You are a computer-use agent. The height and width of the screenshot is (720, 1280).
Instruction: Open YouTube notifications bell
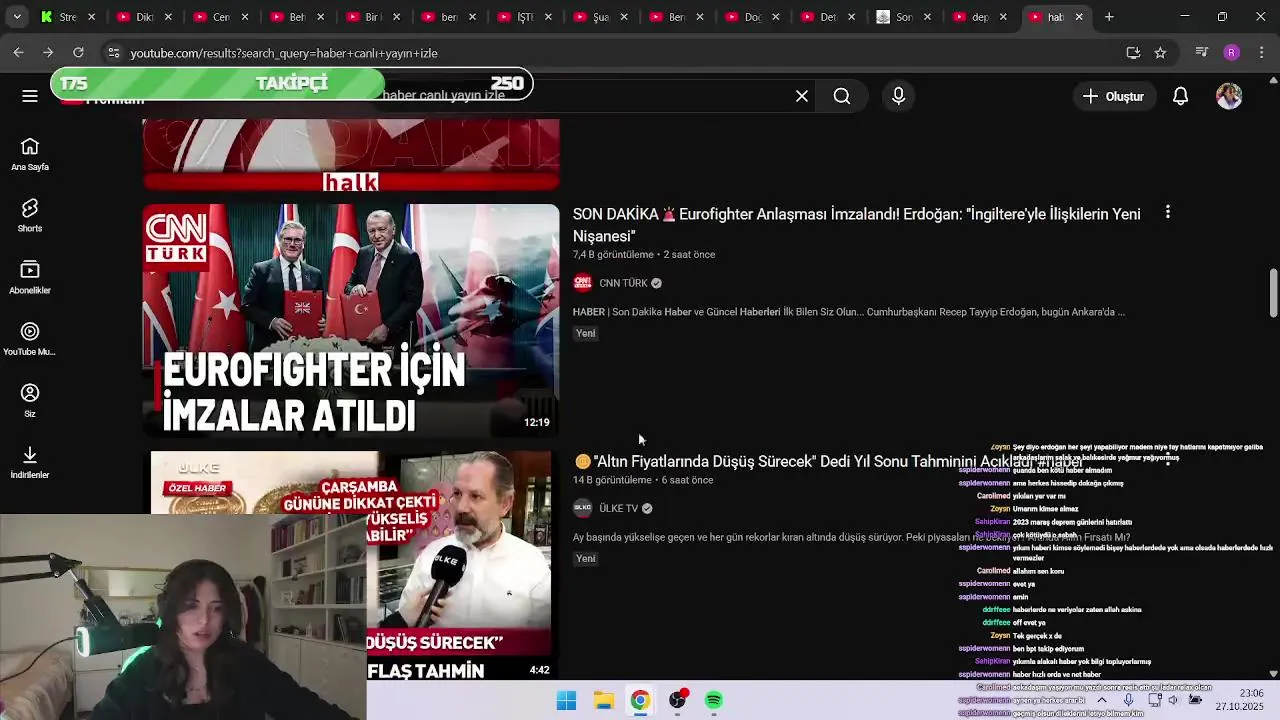click(1181, 96)
